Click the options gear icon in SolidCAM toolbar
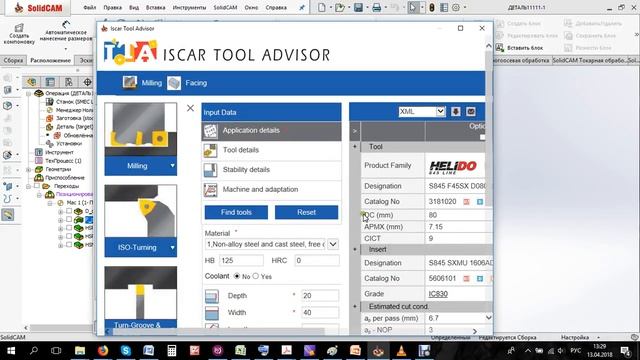 456,7
